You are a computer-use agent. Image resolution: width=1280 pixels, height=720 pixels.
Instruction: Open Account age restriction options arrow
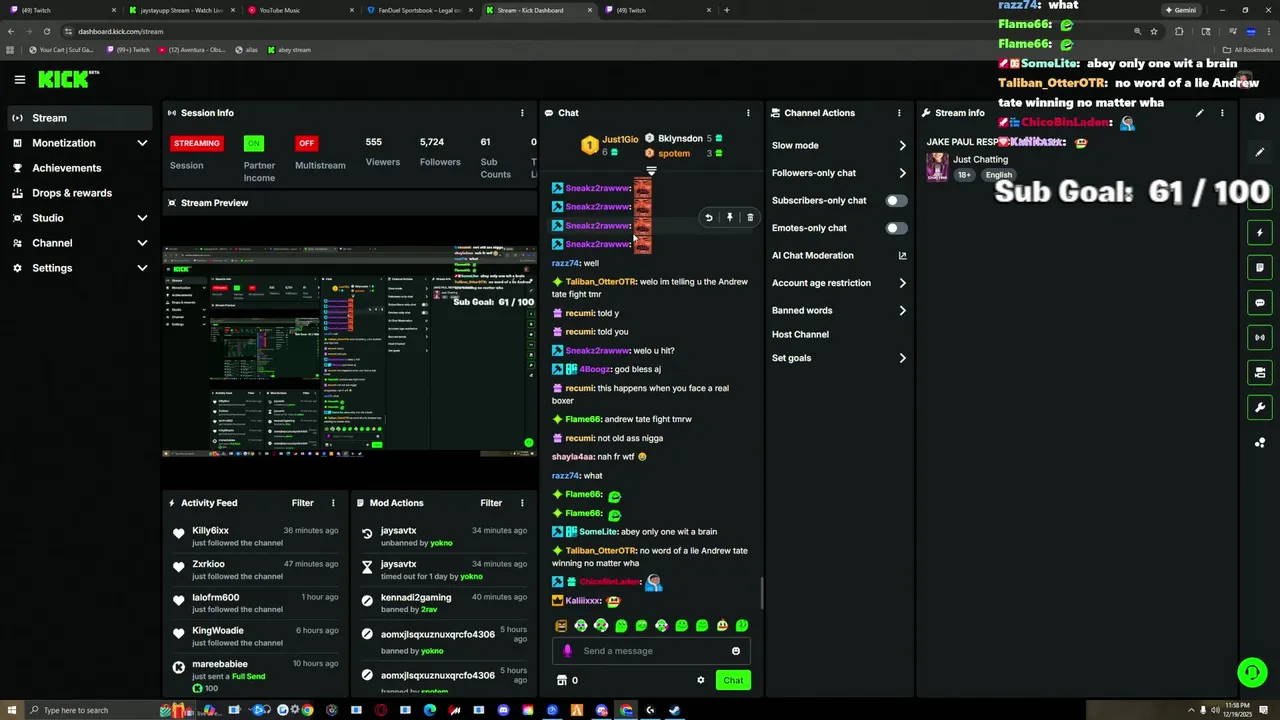point(902,283)
